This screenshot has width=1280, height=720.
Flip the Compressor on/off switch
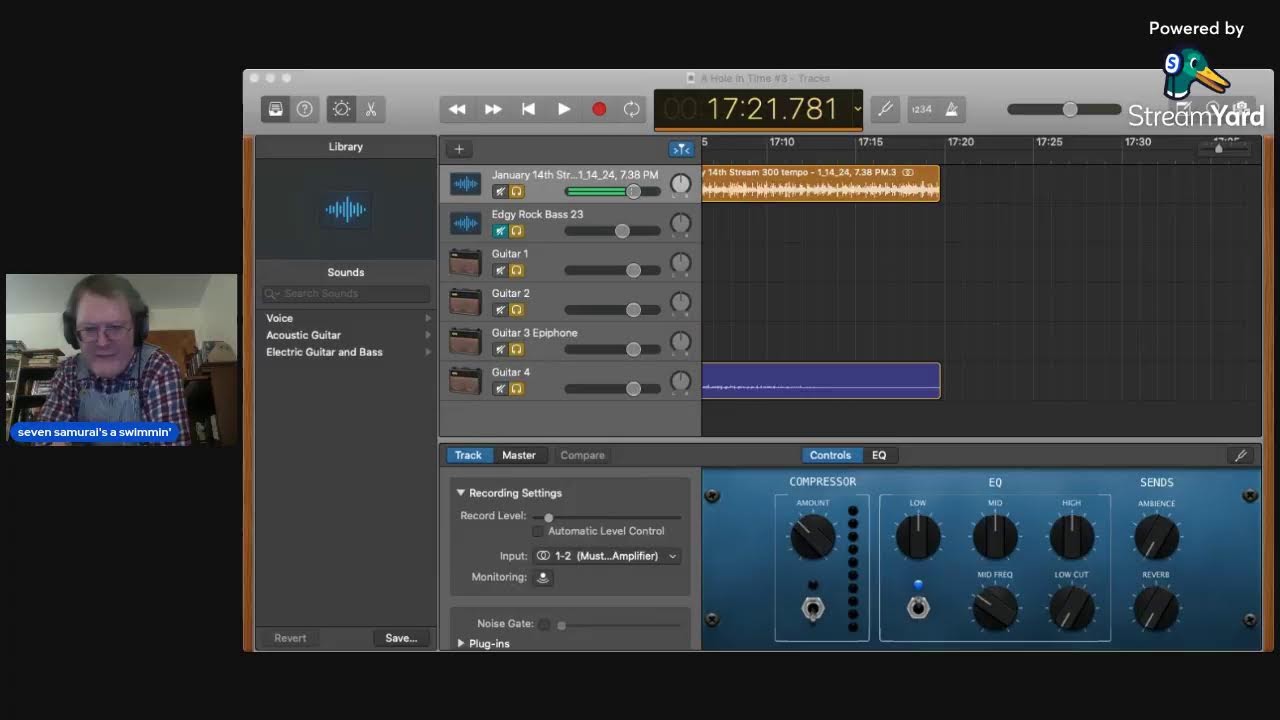(813, 608)
